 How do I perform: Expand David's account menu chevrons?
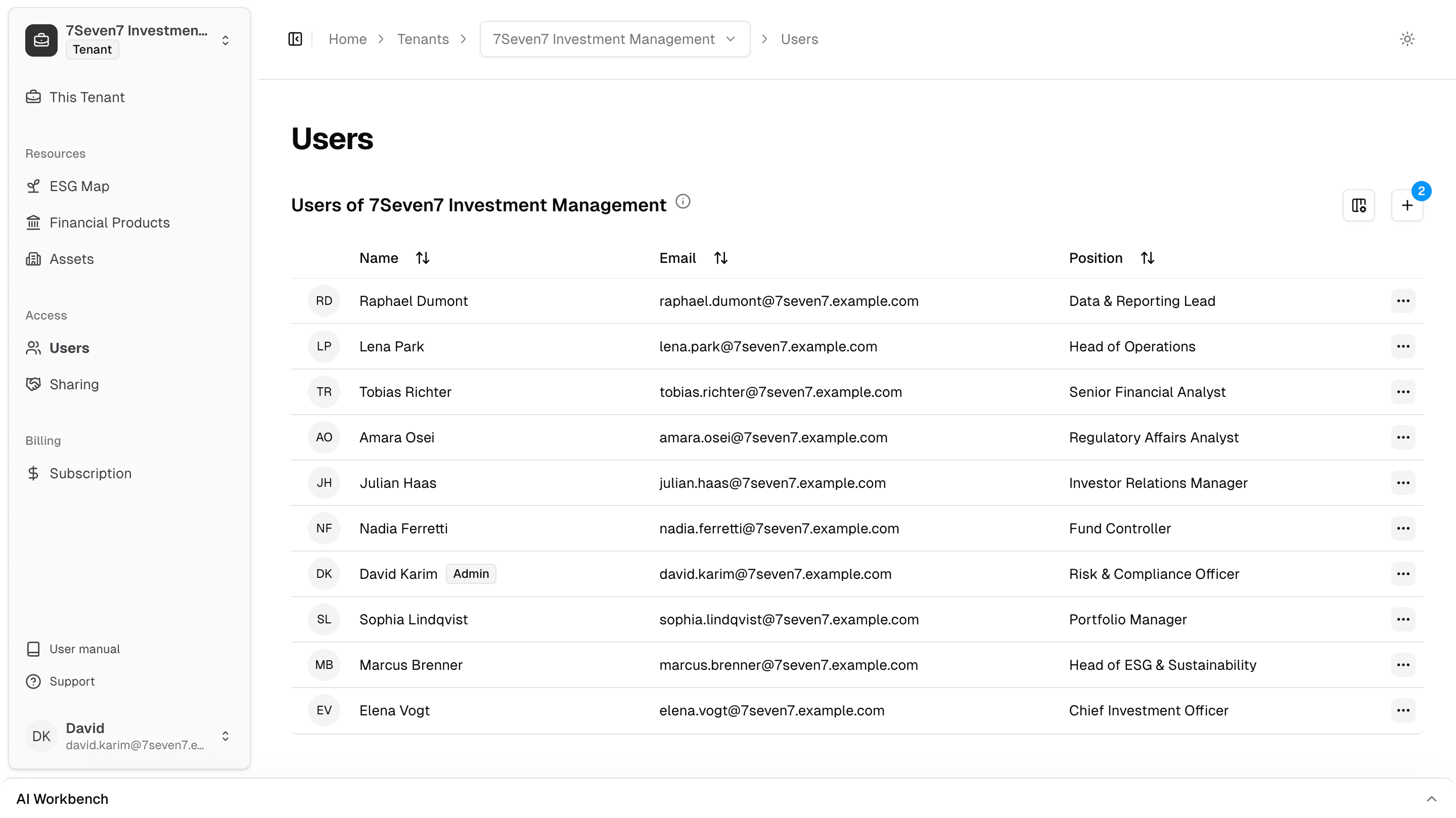pyautogui.click(x=225, y=736)
